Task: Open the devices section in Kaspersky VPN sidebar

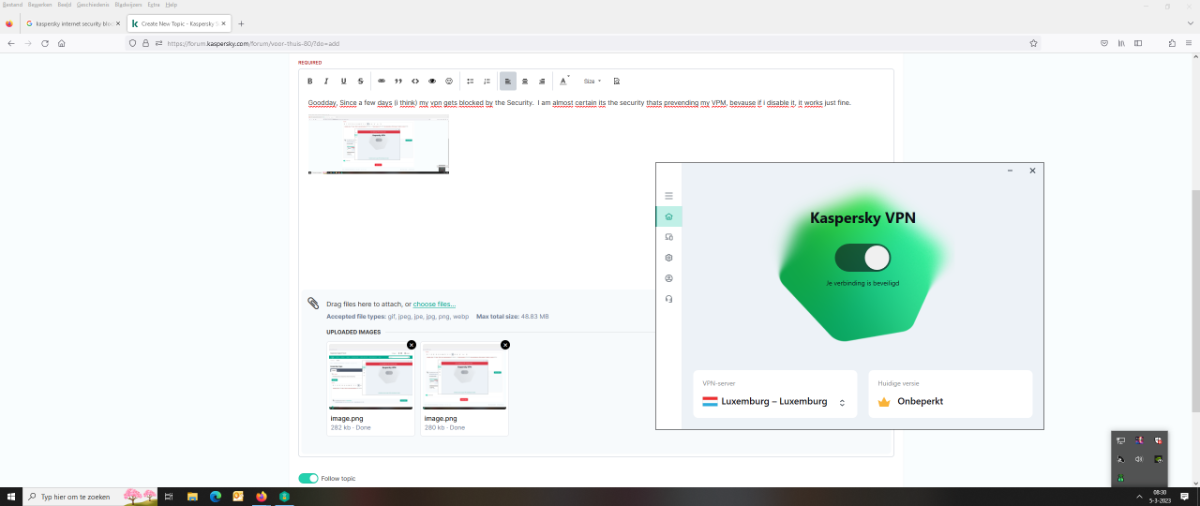Action: [669, 237]
